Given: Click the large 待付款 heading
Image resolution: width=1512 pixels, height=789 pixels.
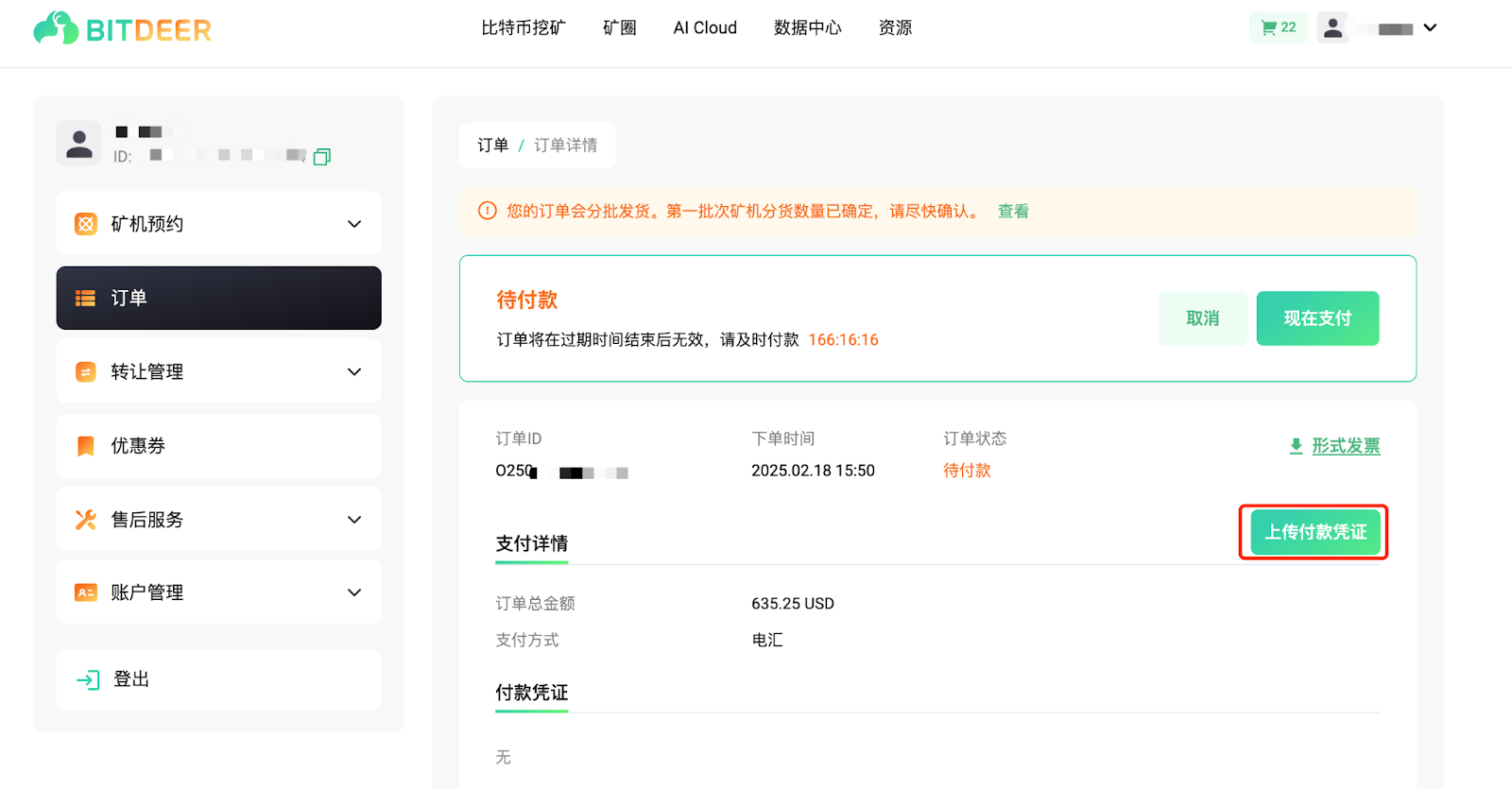Looking at the screenshot, I should (x=527, y=300).
